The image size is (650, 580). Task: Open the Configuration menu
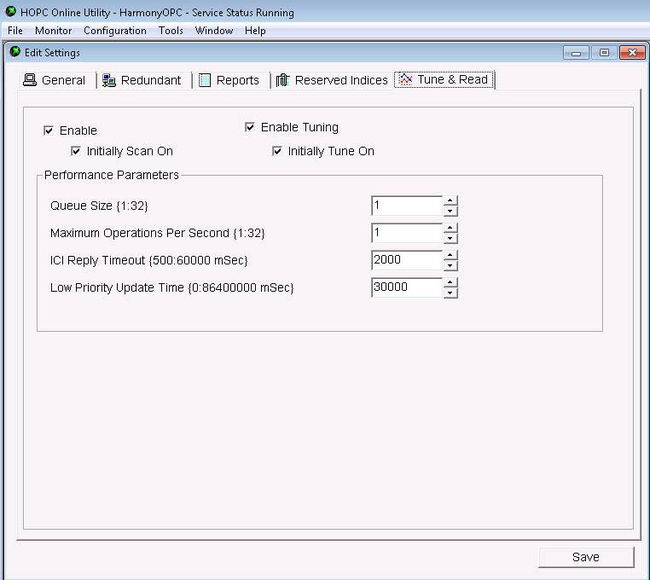point(115,31)
